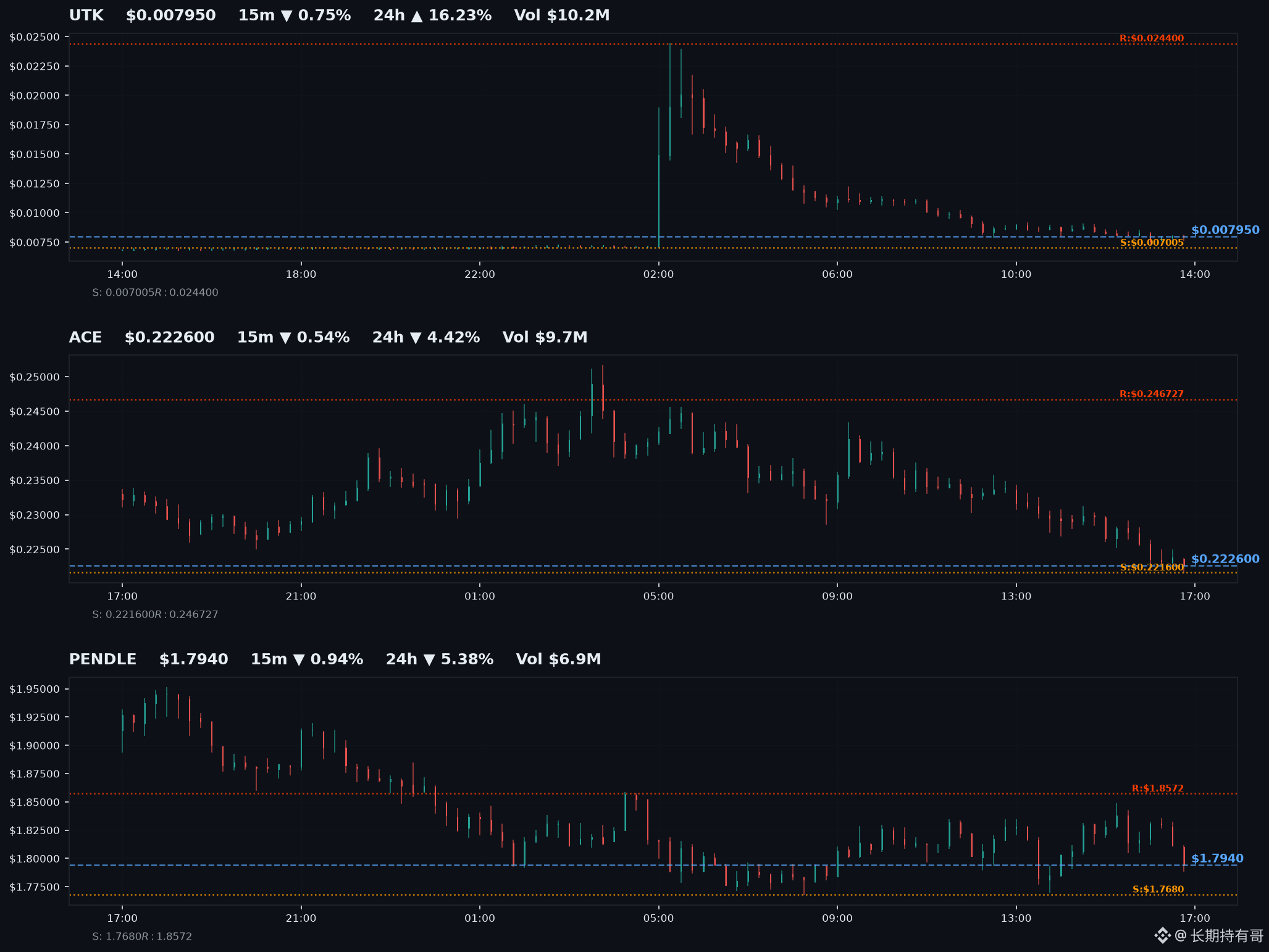The image size is (1269, 952).
Task: Select the $0.02500 y-axis label
Action: tap(35, 37)
